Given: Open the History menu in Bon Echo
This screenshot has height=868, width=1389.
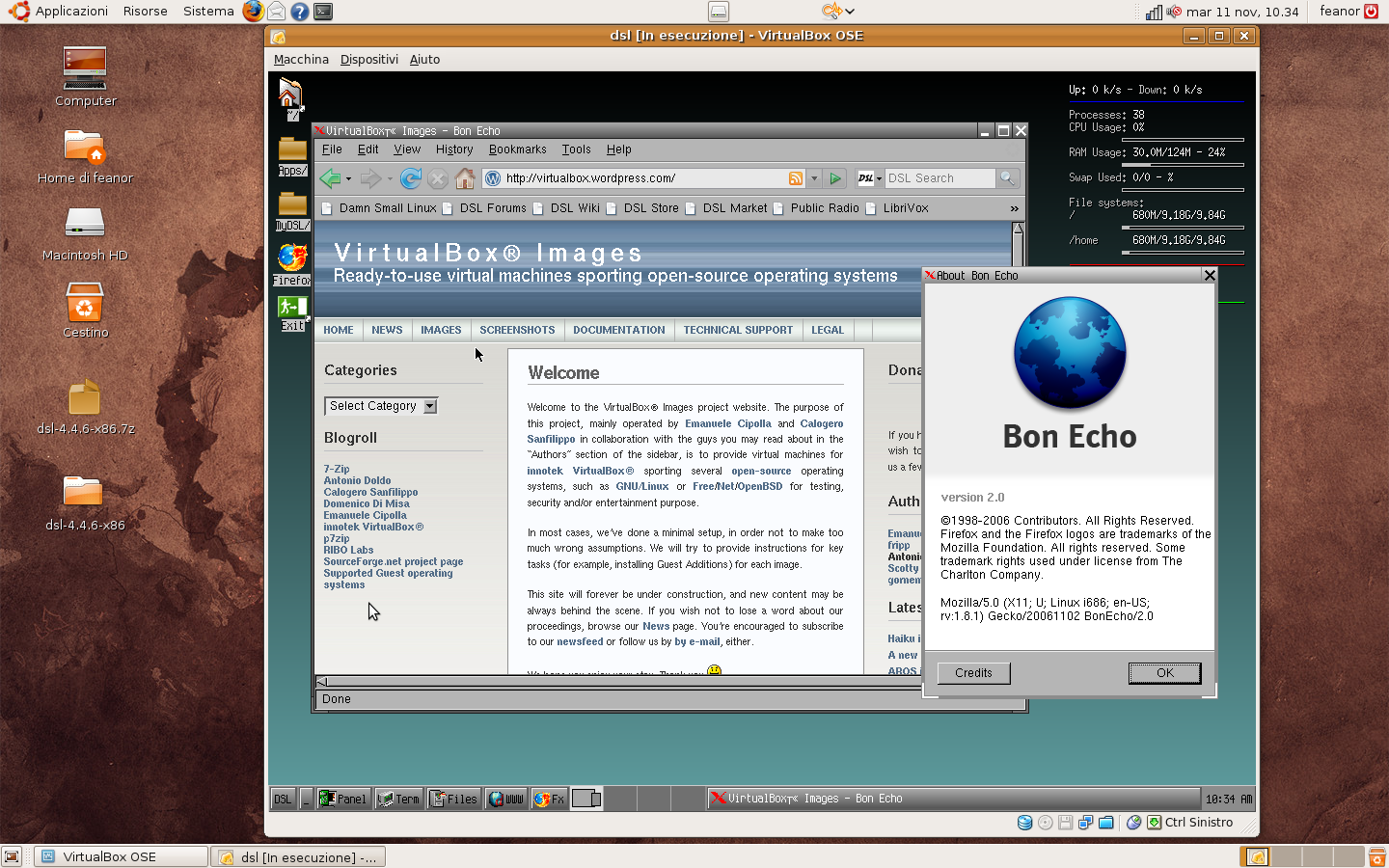Looking at the screenshot, I should pyautogui.click(x=453, y=149).
